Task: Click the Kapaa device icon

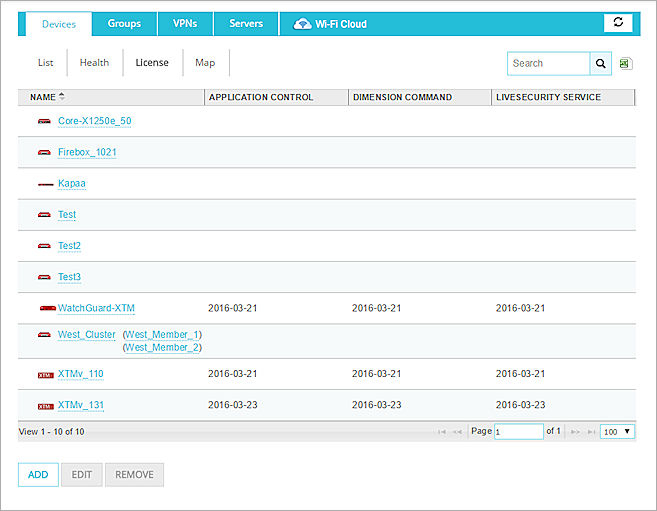Action: pyautogui.click(x=45, y=184)
